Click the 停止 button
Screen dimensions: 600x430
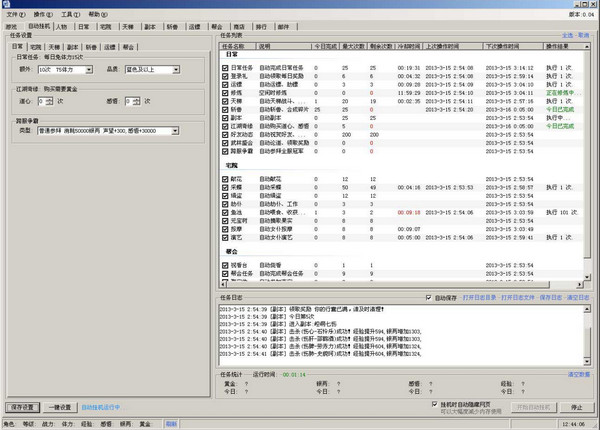(577, 407)
